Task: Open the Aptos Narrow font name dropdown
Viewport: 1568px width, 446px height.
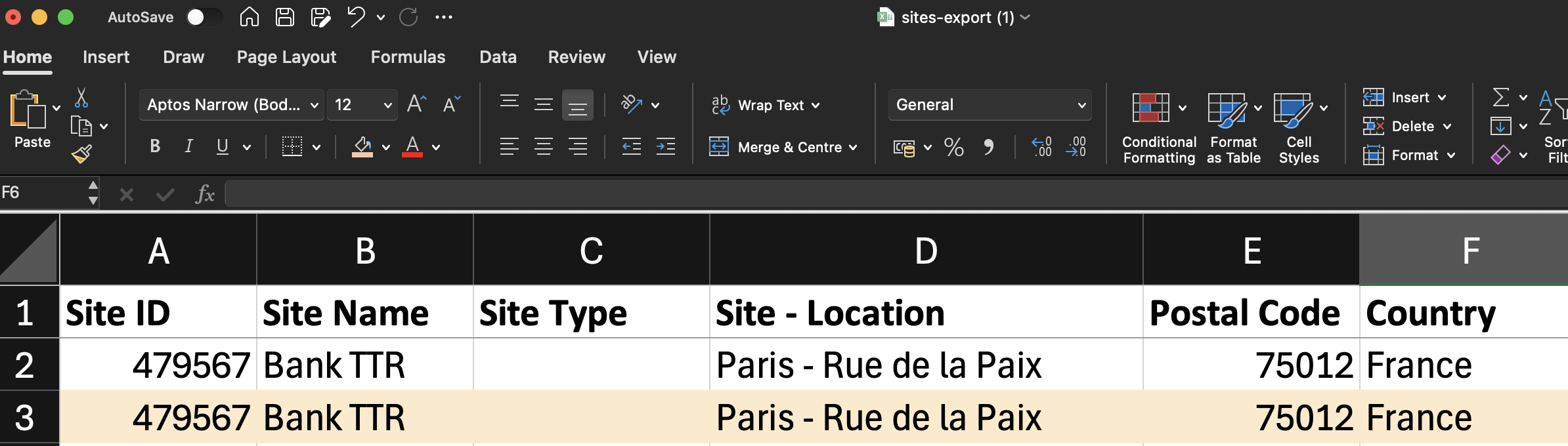Action: click(314, 105)
